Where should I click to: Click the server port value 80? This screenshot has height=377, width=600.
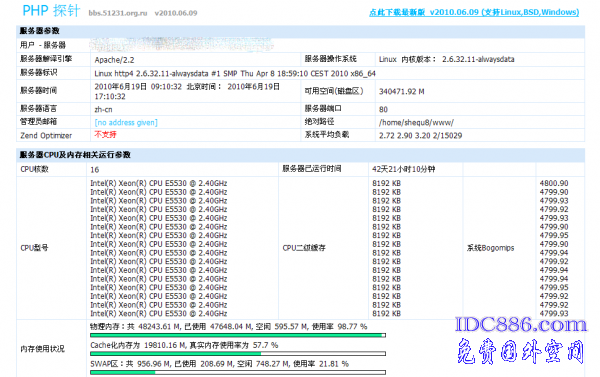pyautogui.click(x=383, y=109)
